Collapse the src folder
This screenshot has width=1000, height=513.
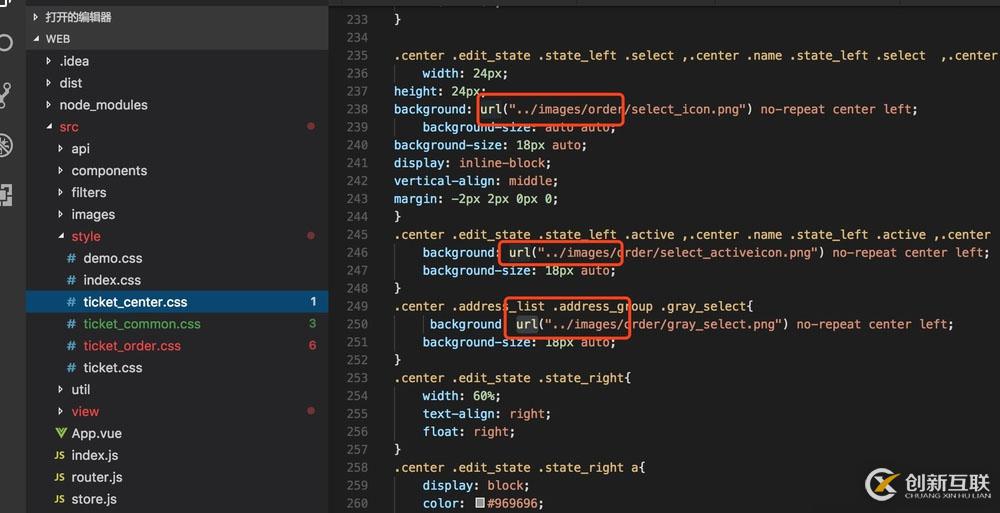click(48, 127)
